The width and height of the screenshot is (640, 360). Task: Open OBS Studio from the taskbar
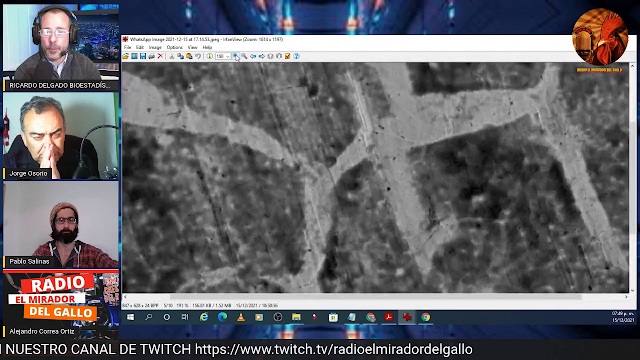[278, 317]
